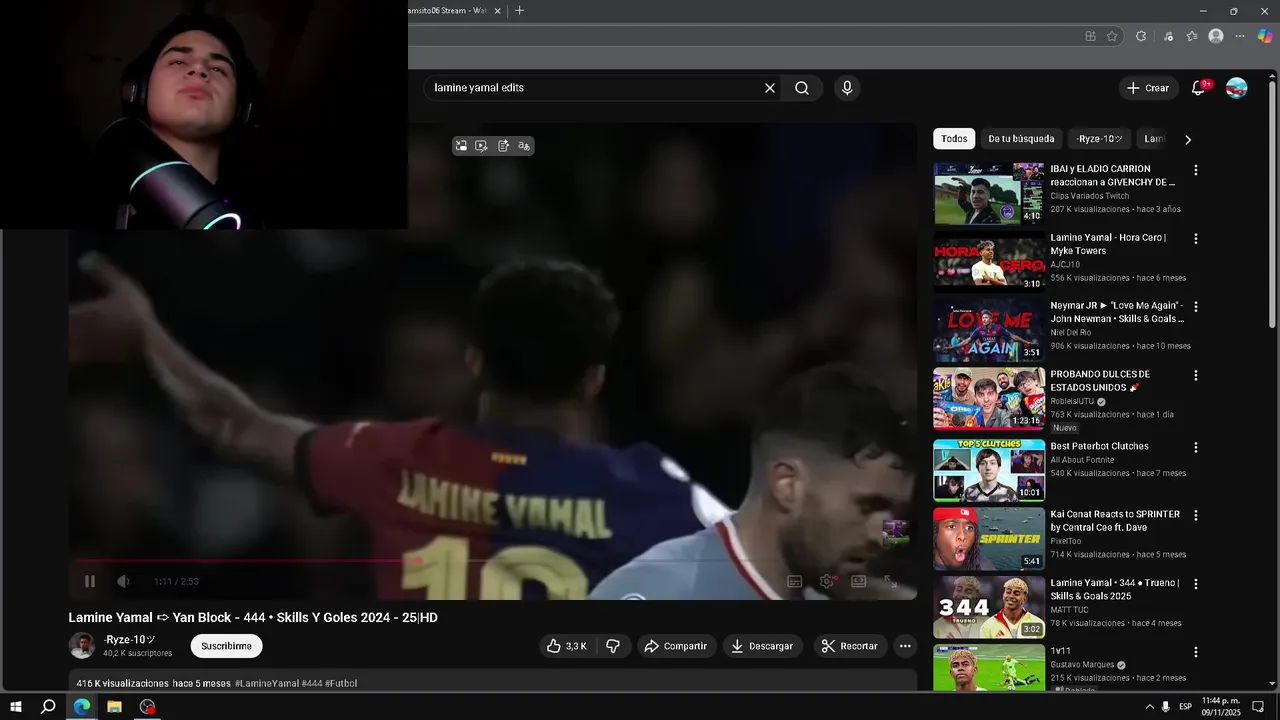1280x720 pixels.
Task: Open options menu for 1v11 video
Action: pos(1195,652)
